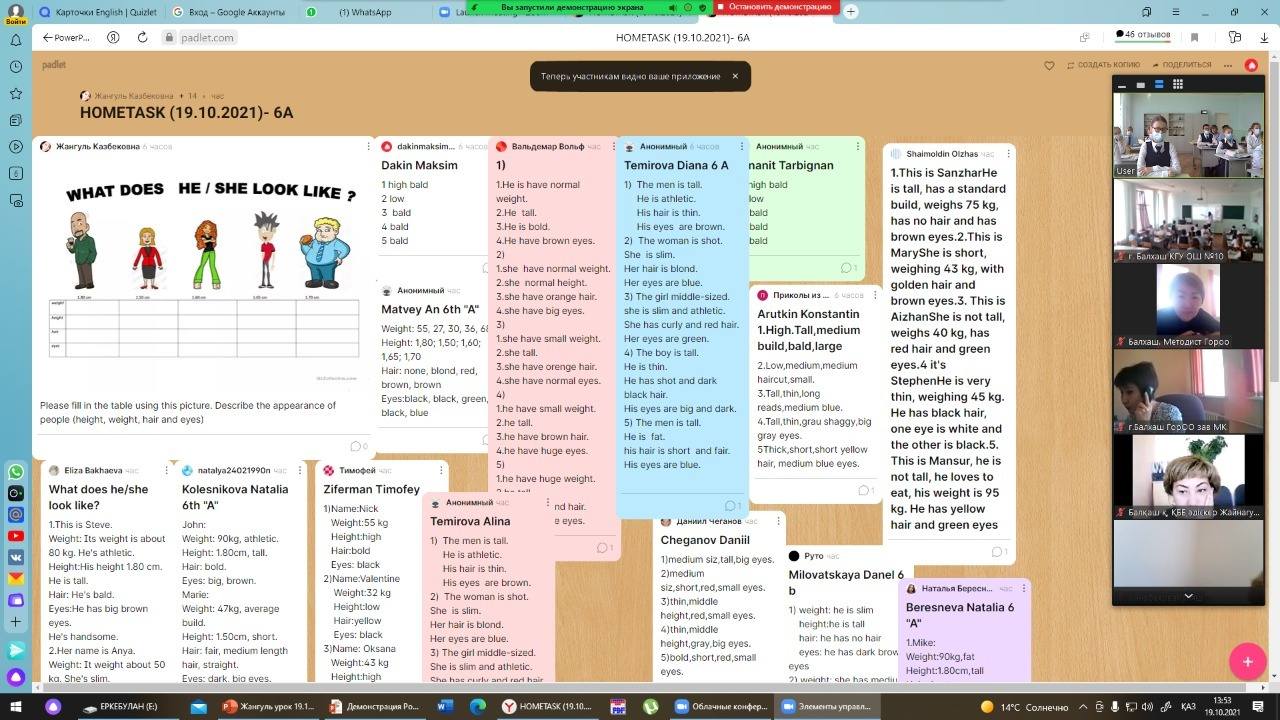Screen dimensions: 1280x720
Task: Open browser history clock icon in sidebar
Action: (x=16, y=67)
